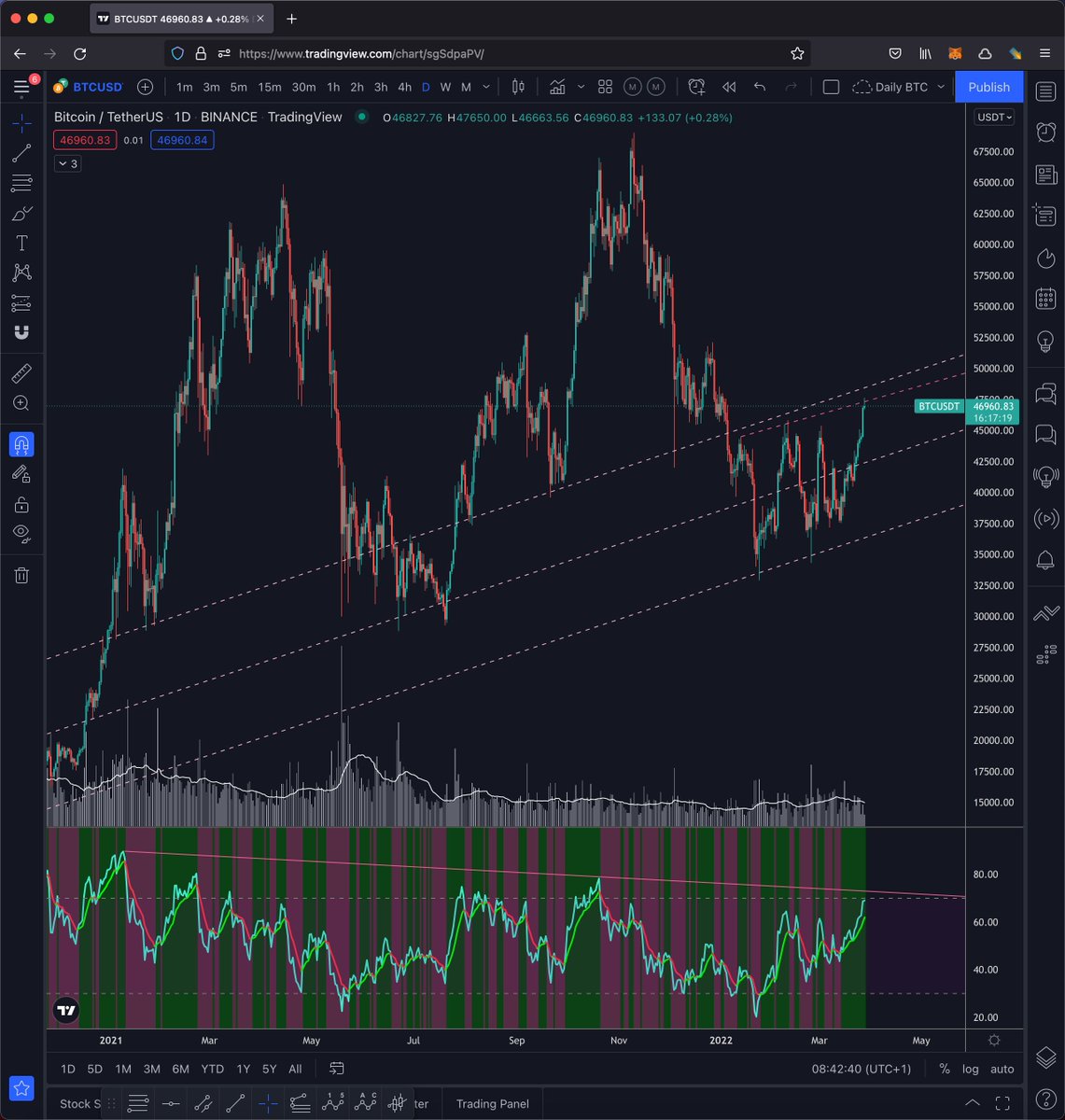Screen dimensions: 1065x1120
Task: Open the Indicators and strategies dialog
Action: 557,87
